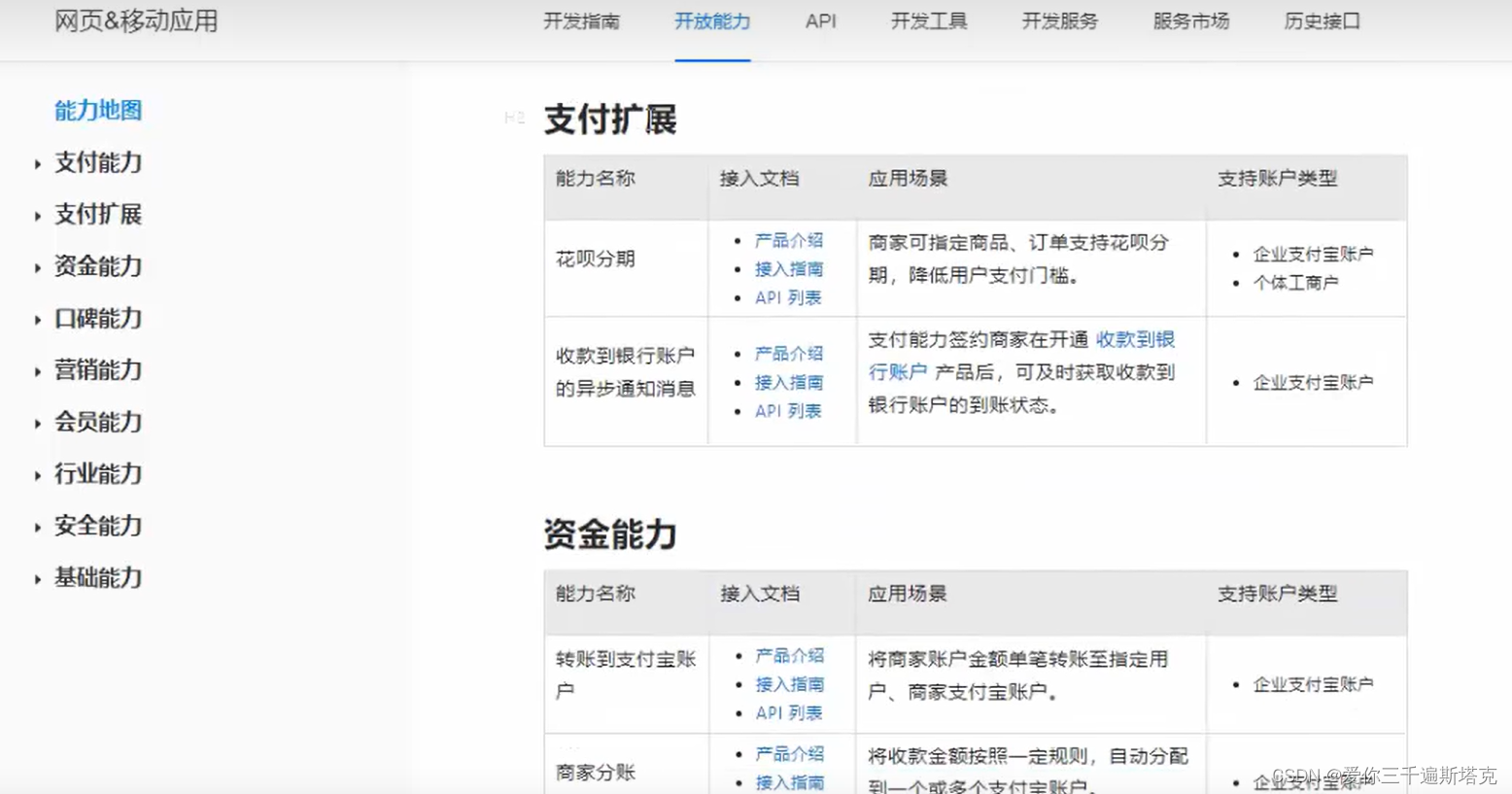Expand the 行业能力 arrow in sidebar

(x=37, y=476)
